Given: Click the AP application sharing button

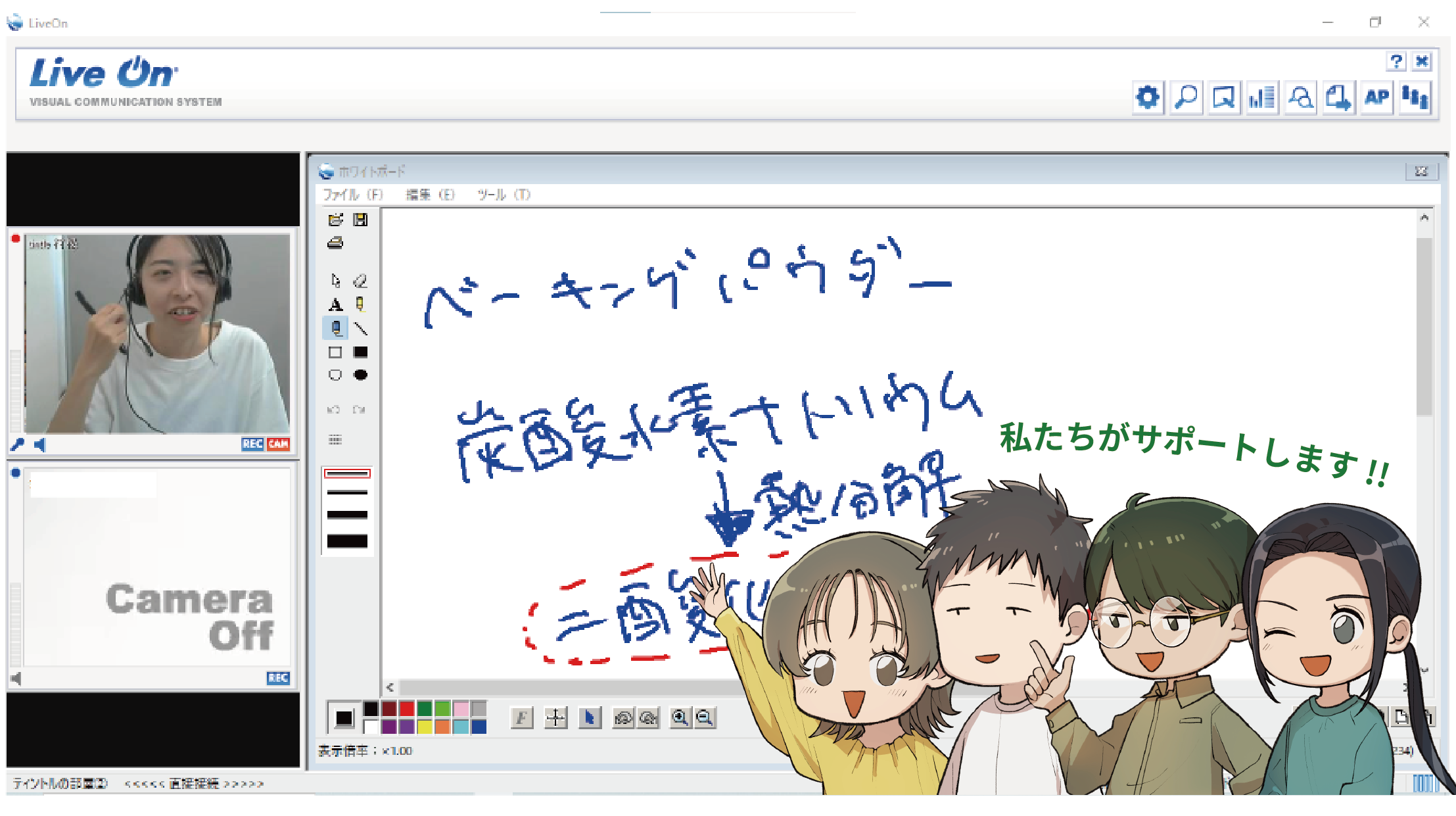Looking at the screenshot, I should tap(1376, 98).
